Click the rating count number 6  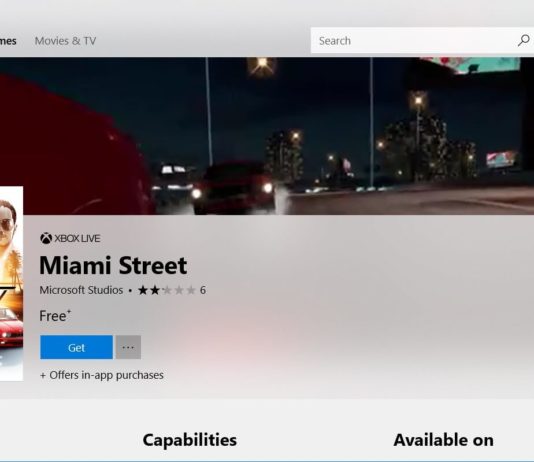pyautogui.click(x=203, y=290)
